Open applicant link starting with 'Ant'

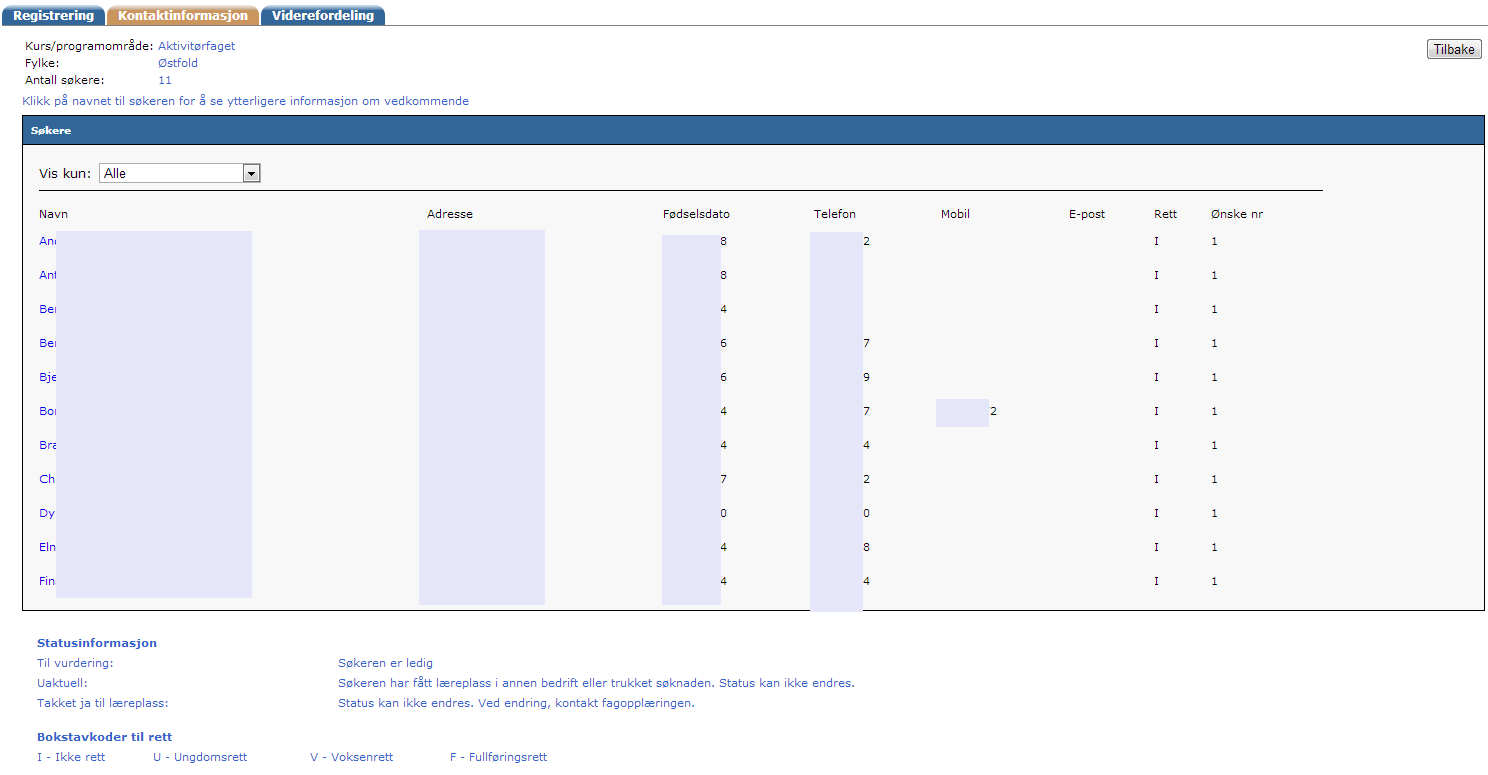(x=48, y=275)
